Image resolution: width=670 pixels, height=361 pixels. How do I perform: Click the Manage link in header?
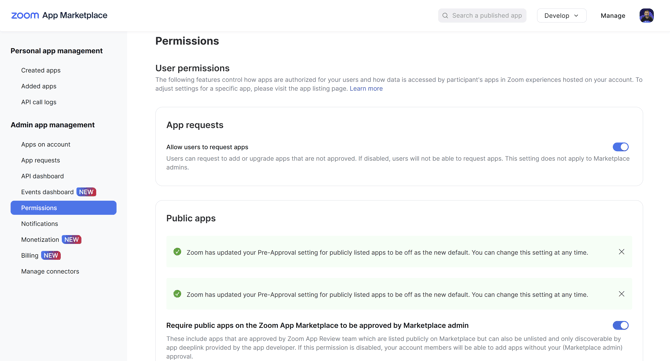[x=613, y=15]
